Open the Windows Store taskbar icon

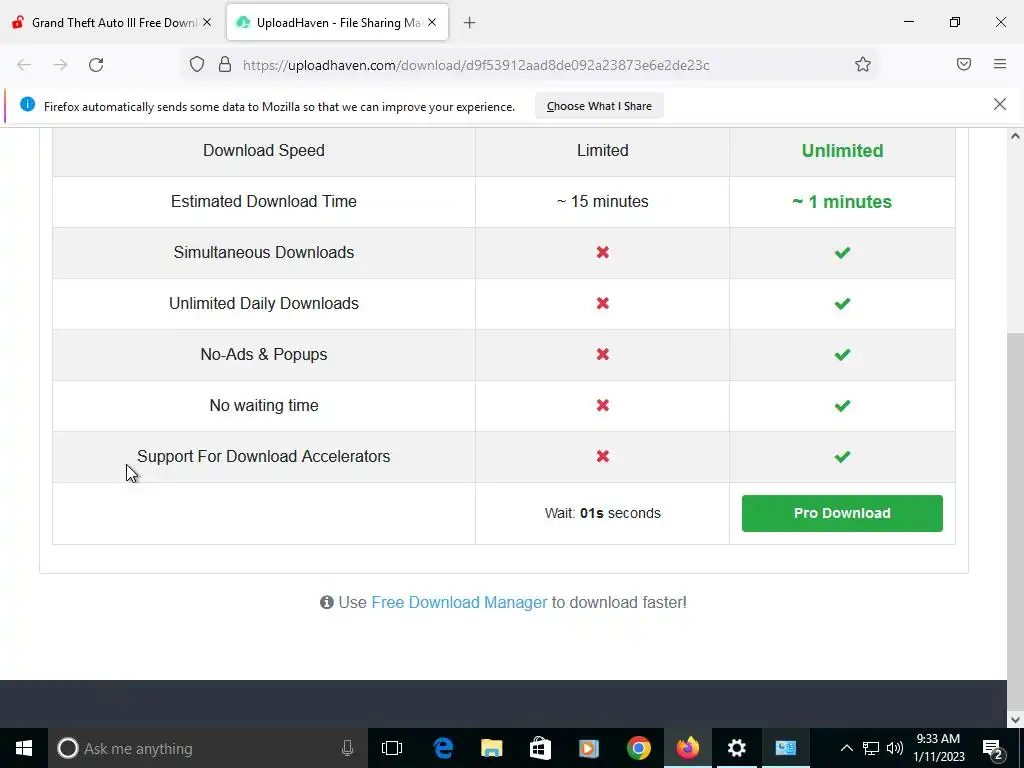(x=540, y=748)
